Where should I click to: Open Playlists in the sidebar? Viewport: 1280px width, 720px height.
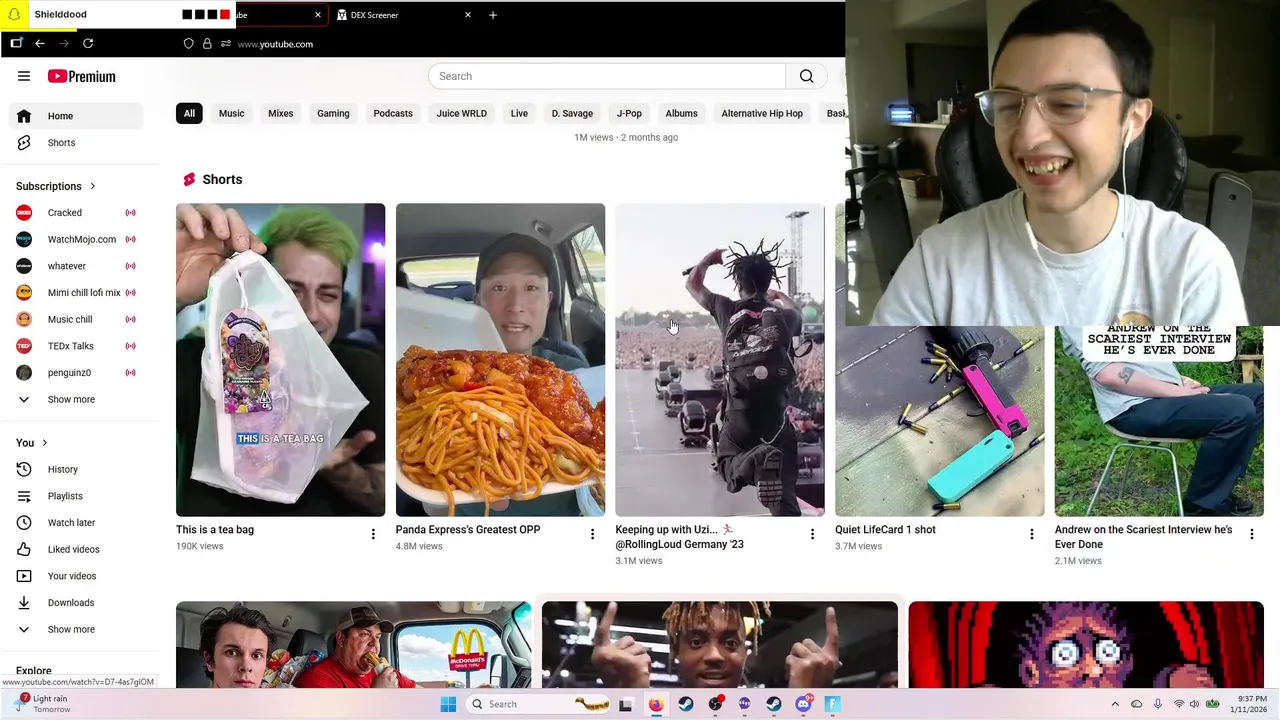pyautogui.click(x=76, y=496)
